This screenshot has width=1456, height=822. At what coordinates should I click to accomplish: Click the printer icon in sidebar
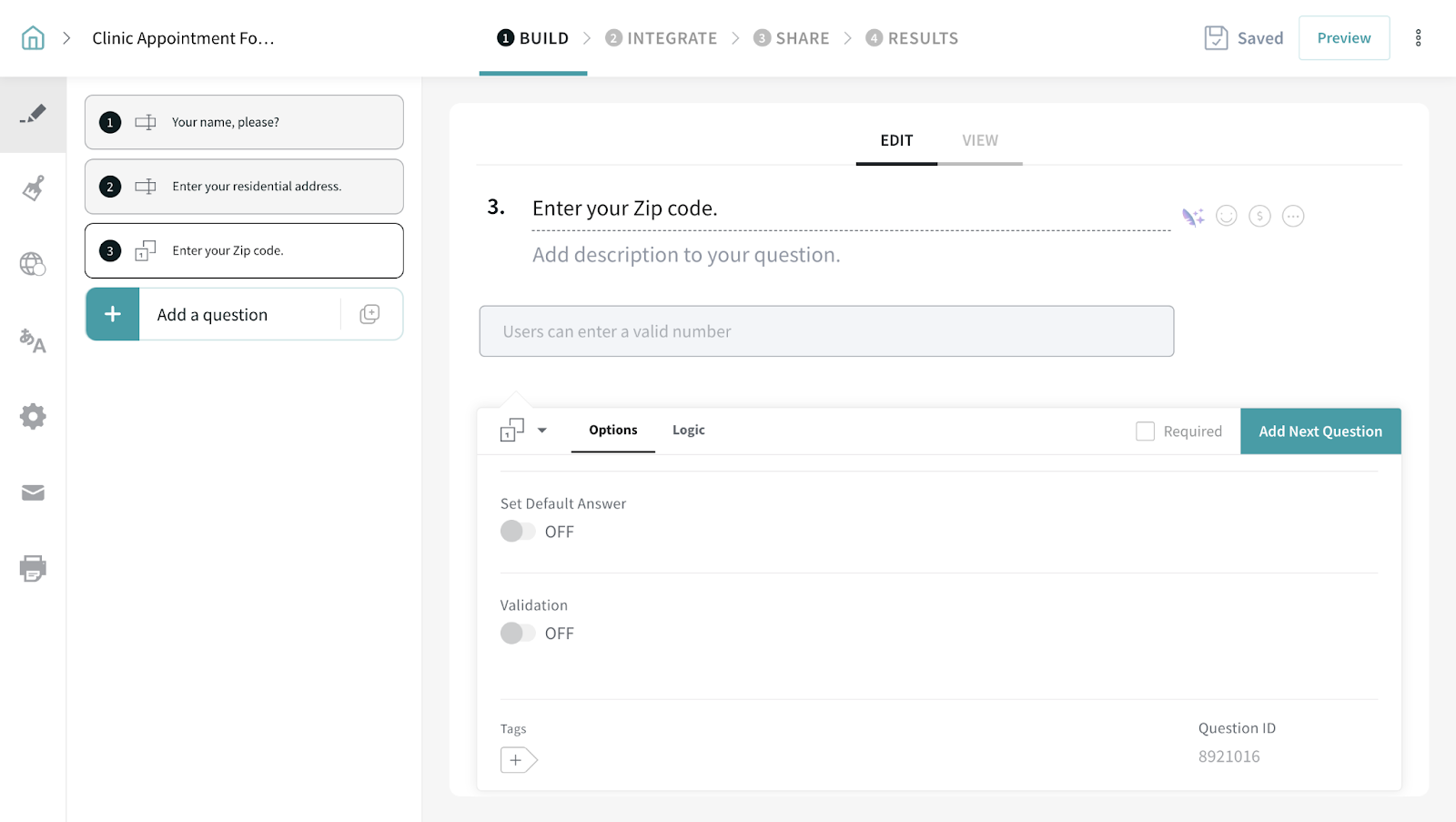click(33, 568)
